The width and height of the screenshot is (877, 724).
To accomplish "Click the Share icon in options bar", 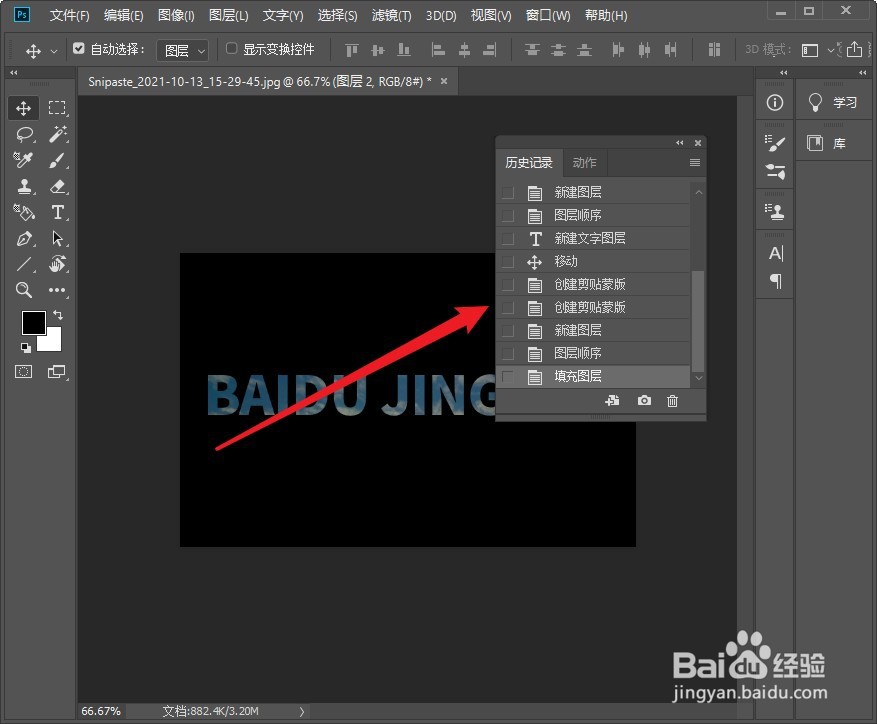I will [854, 49].
